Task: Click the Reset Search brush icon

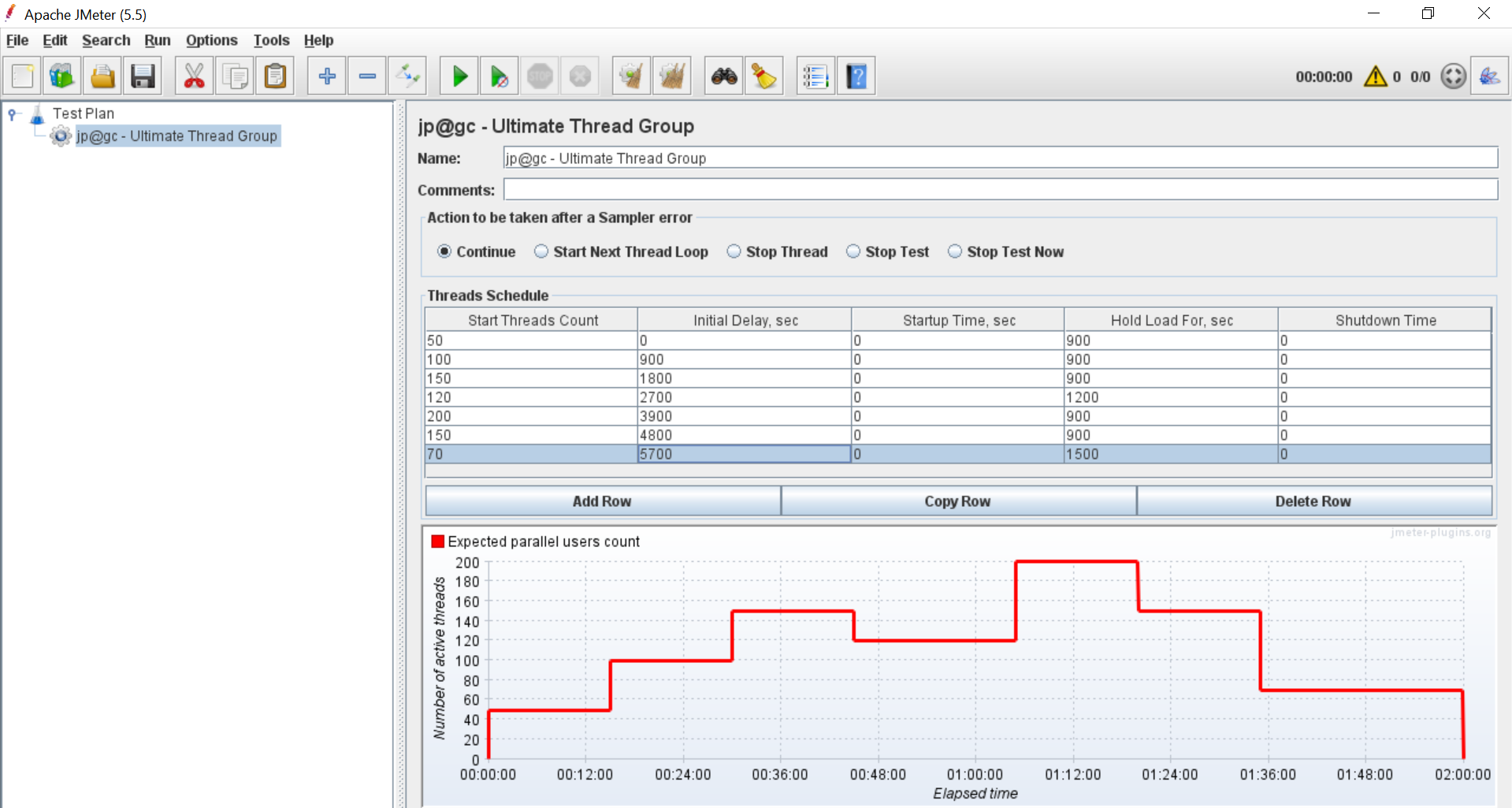Action: click(x=764, y=76)
